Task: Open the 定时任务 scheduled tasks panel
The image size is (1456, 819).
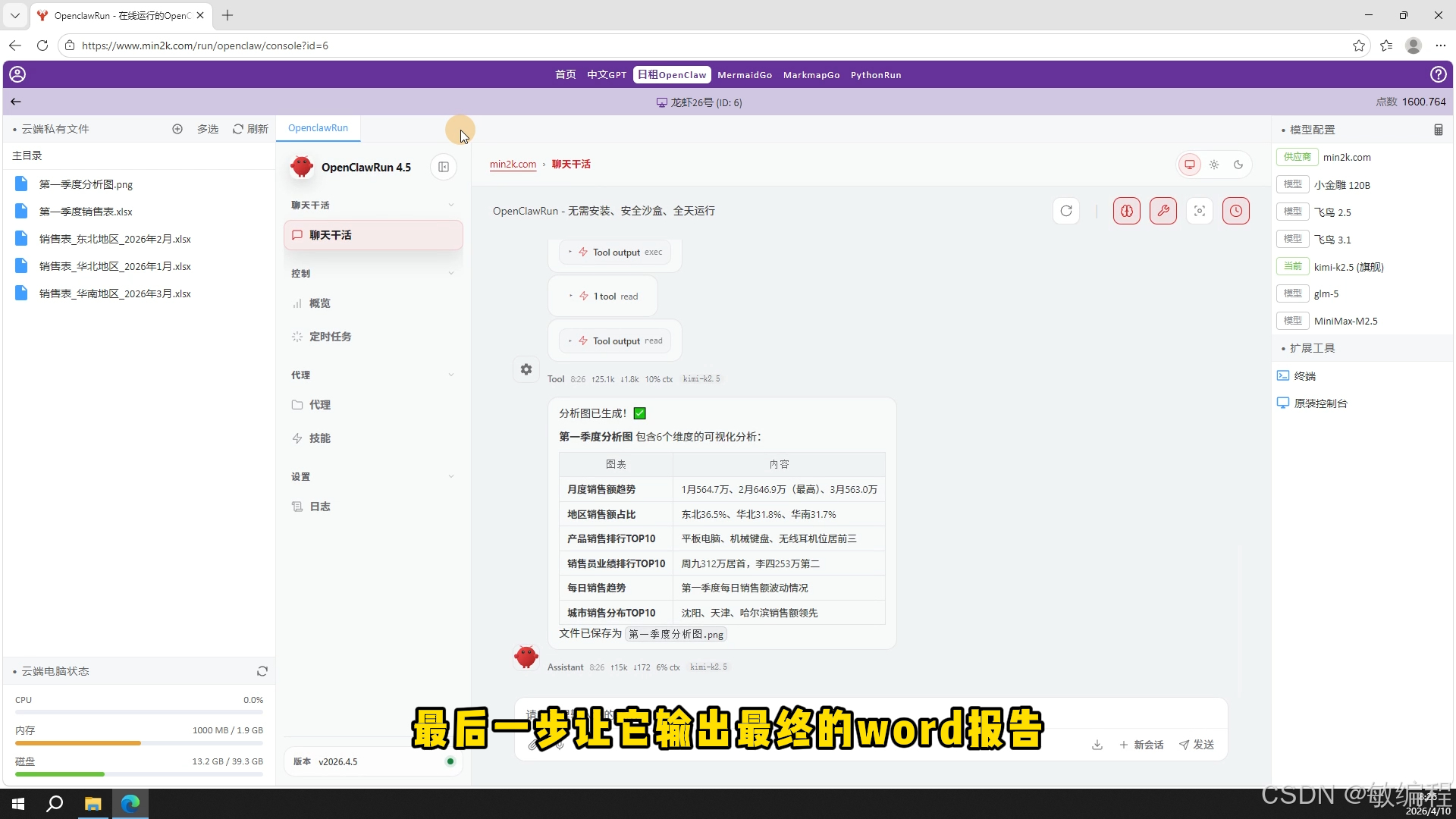Action: [x=330, y=336]
